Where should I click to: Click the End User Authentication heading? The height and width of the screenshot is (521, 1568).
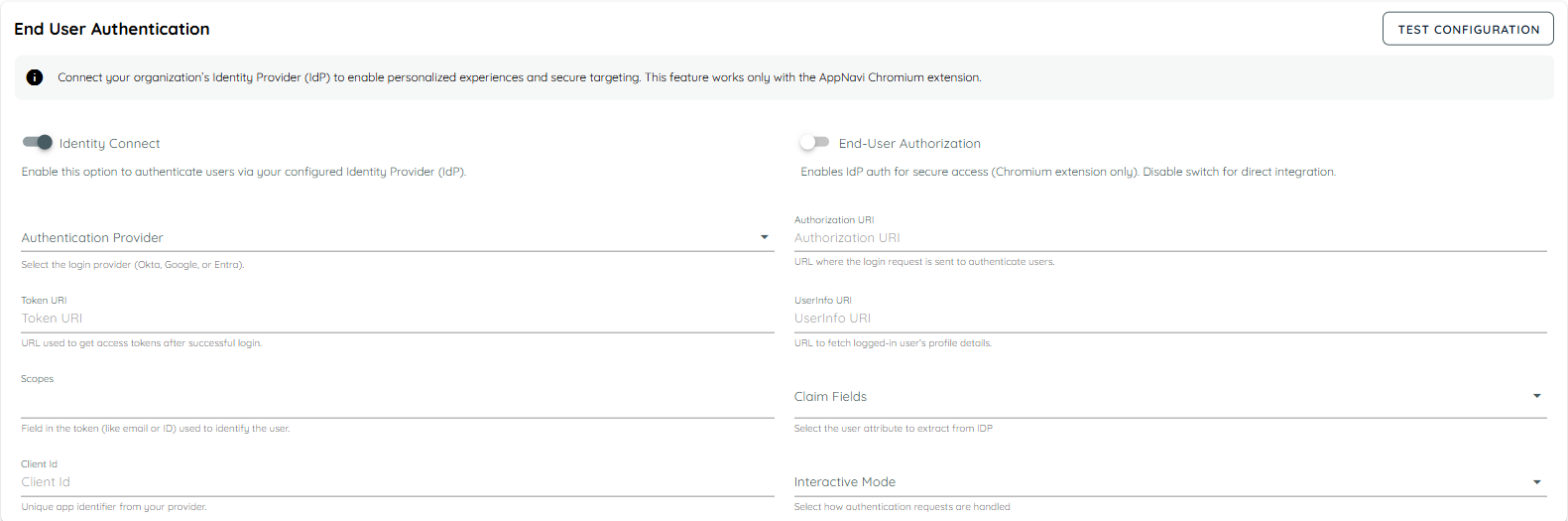pos(112,30)
